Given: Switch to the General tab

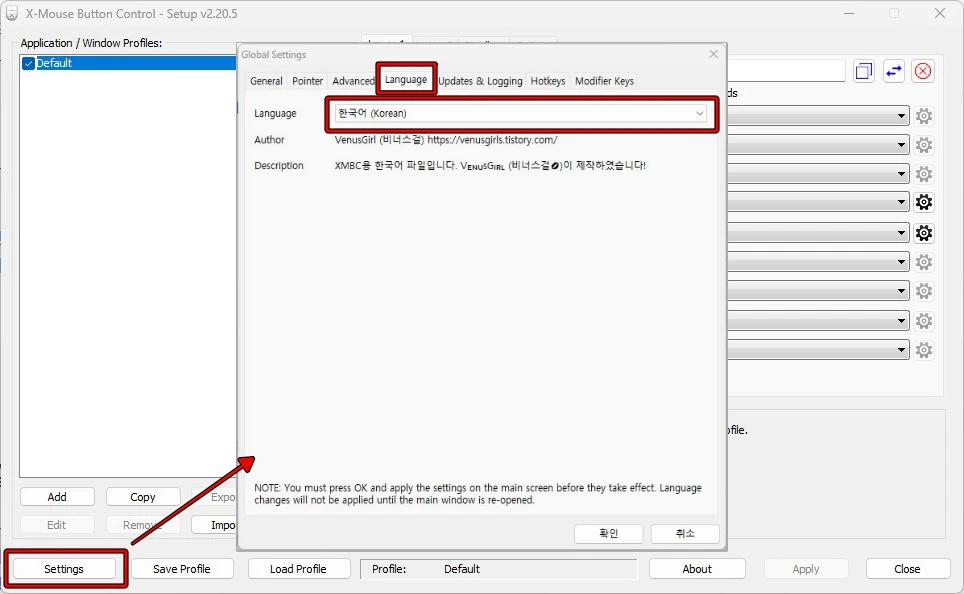Looking at the screenshot, I should [266, 81].
